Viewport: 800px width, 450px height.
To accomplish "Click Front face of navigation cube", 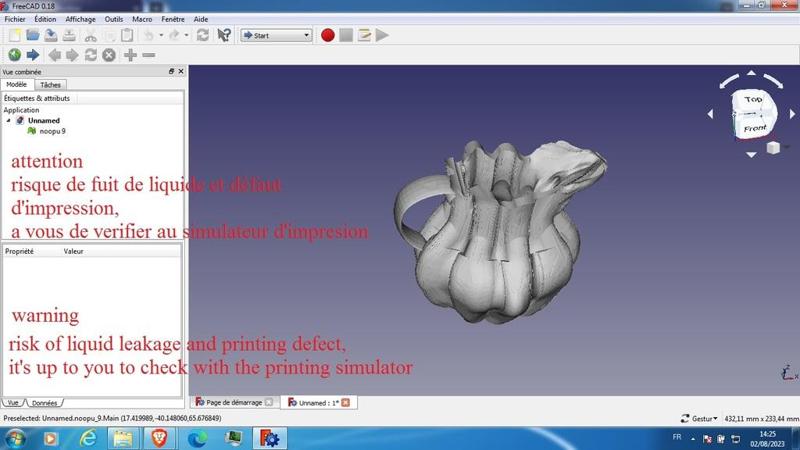I will coord(755,128).
